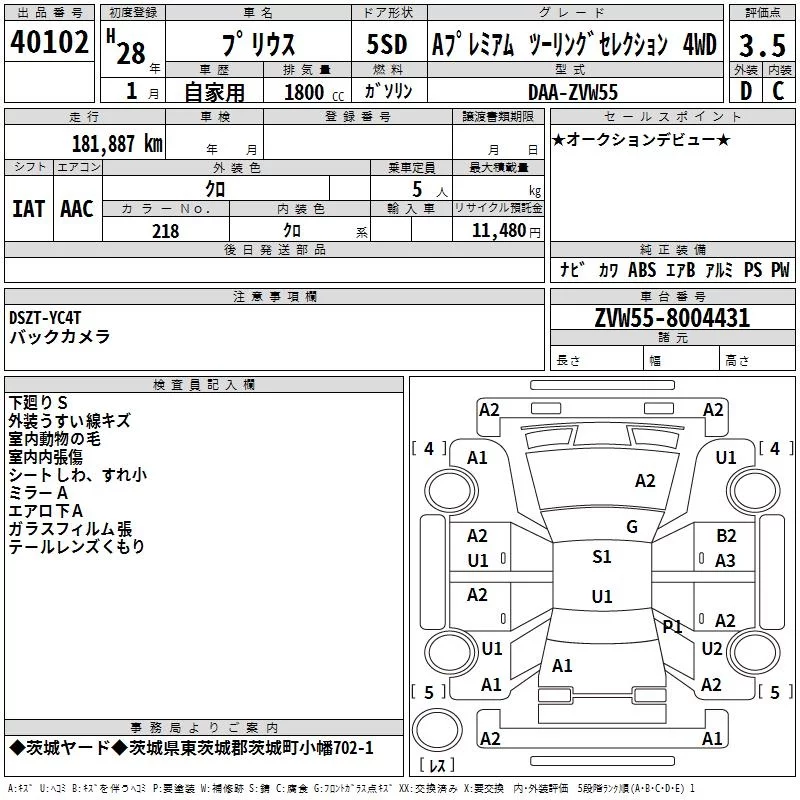The height and width of the screenshot is (800, 800).
Task: Click the P1 mark on the car diagram
Action: click(672, 627)
